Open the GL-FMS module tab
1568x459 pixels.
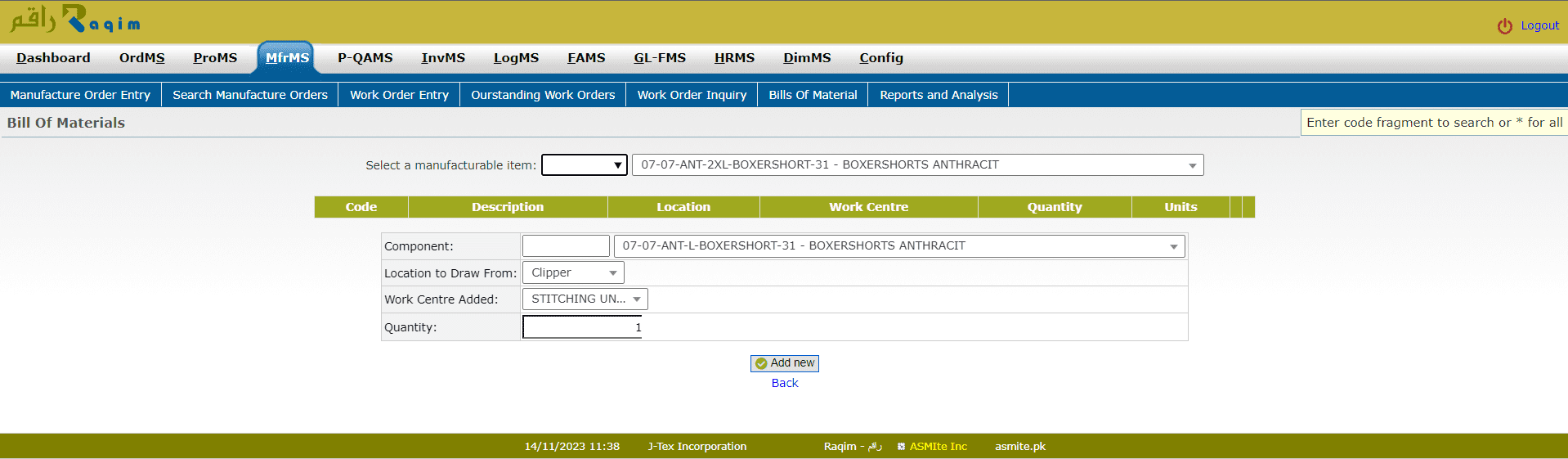(659, 58)
